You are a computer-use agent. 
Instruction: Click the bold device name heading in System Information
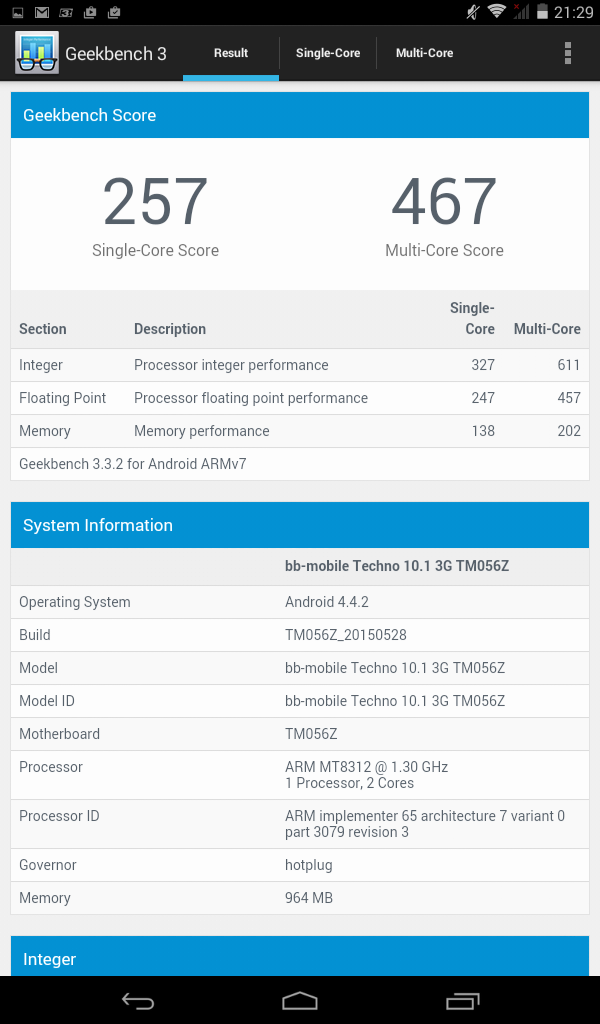[x=397, y=566]
